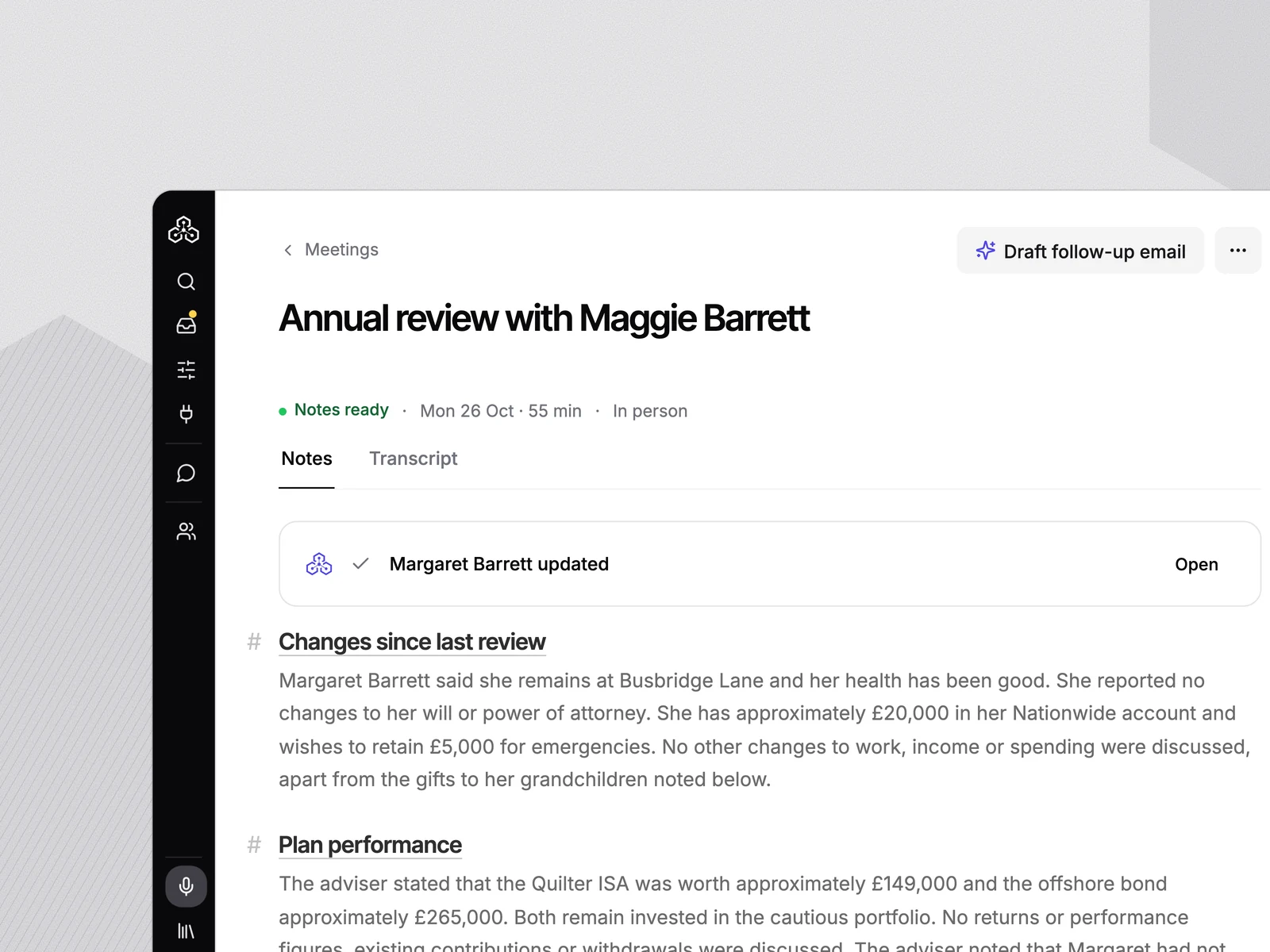
Task: Open the three-dot more options menu
Action: coord(1237,251)
